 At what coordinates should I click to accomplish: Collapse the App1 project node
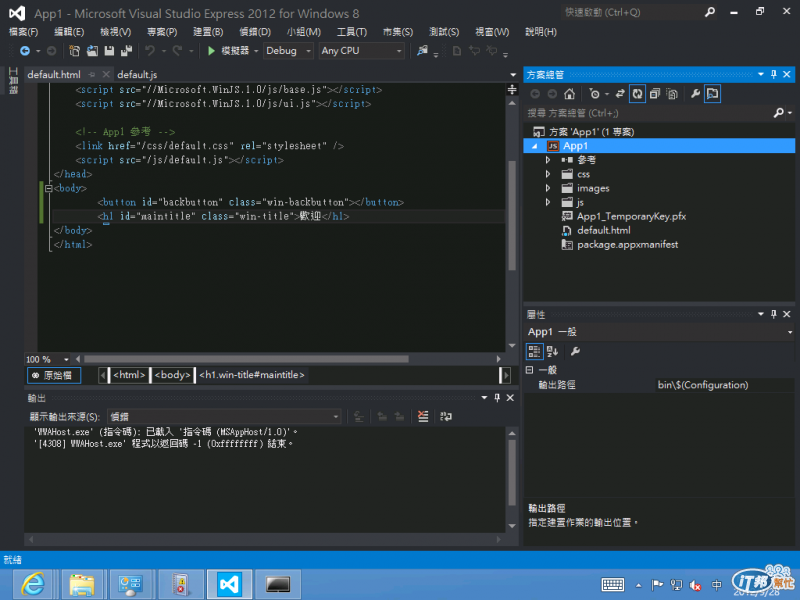[x=535, y=146]
